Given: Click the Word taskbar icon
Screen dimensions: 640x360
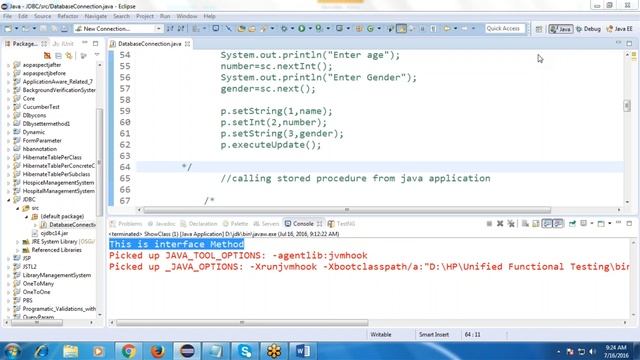Looking at the screenshot, I should [303, 351].
